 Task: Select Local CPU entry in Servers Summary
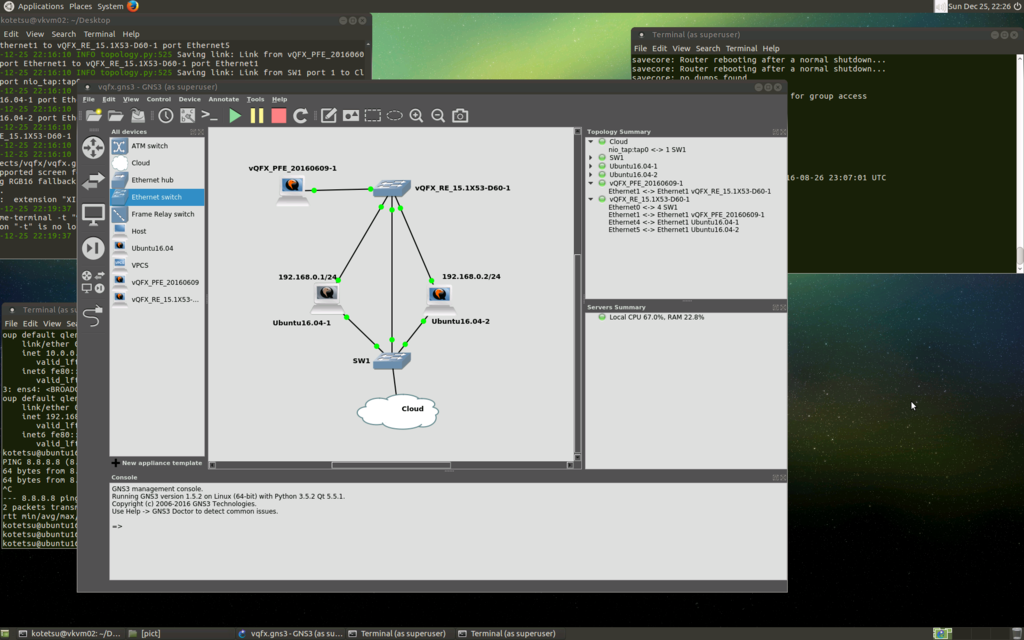tap(656, 317)
